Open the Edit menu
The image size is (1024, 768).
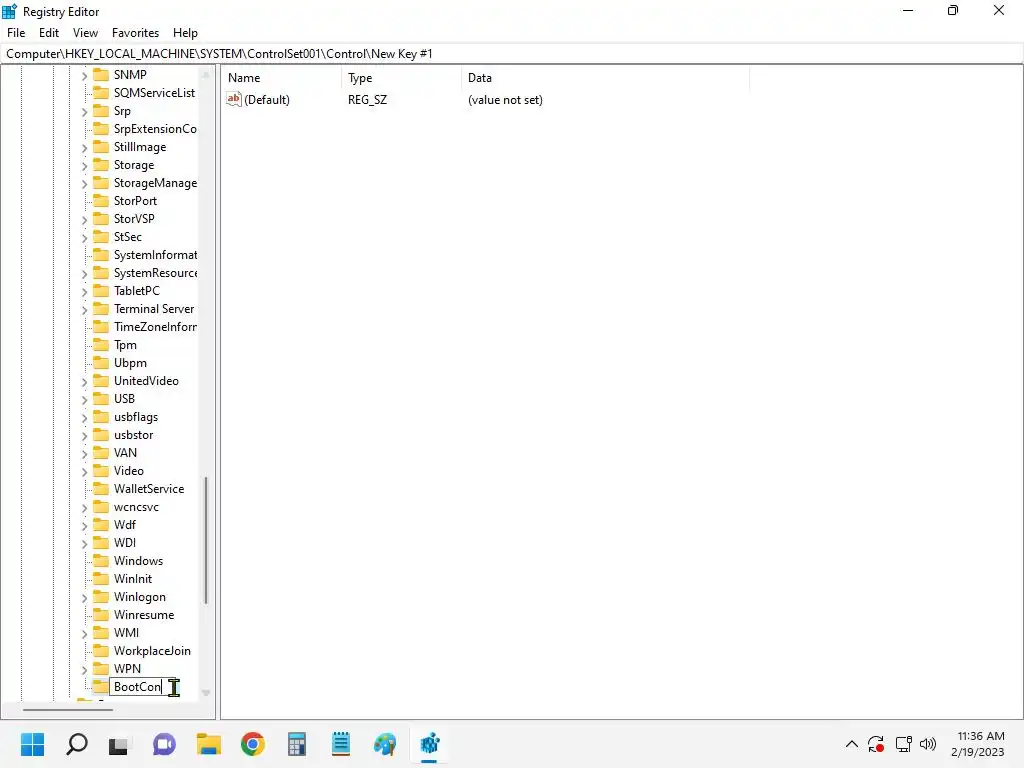click(x=49, y=33)
